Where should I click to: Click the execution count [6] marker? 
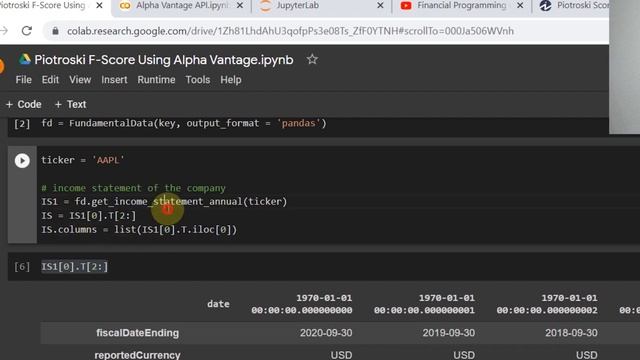coord(22,267)
